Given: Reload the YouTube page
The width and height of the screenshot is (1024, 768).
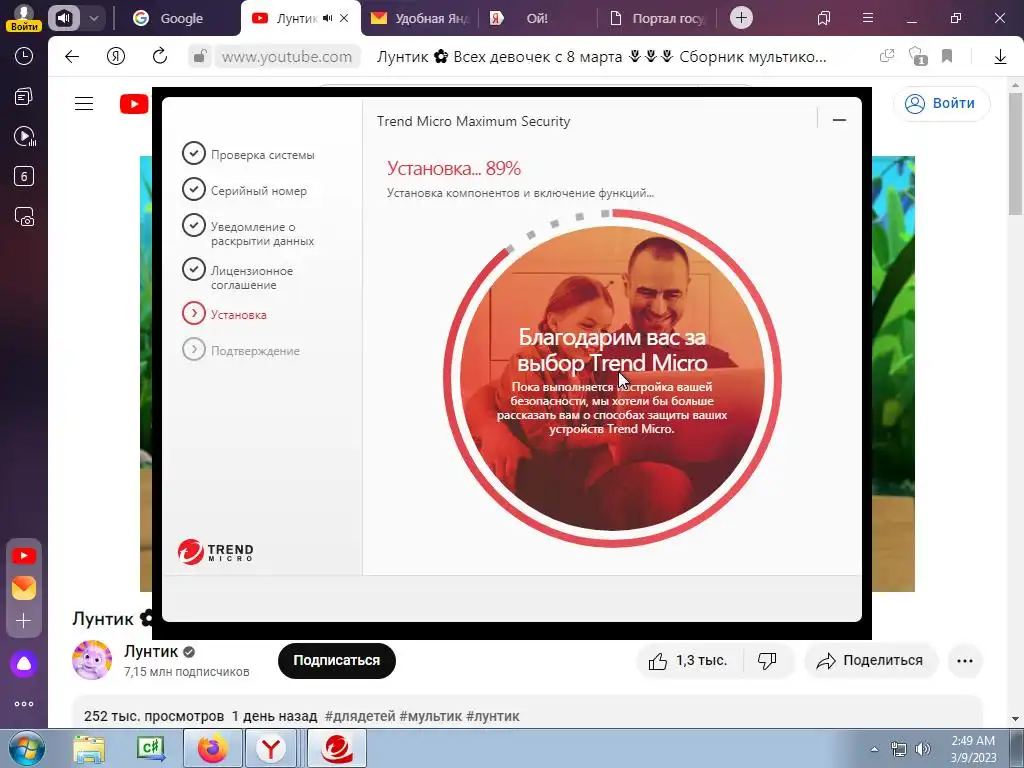Looking at the screenshot, I should (160, 57).
